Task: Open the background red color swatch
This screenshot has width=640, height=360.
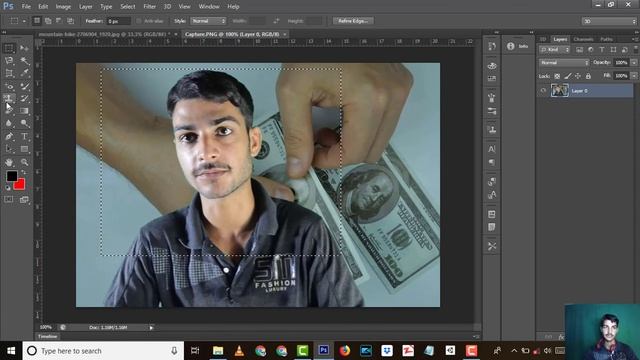Action: 20,185
